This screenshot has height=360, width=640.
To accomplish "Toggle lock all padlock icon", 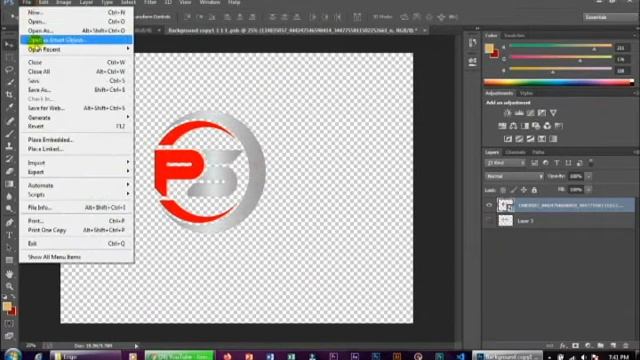I will [534, 190].
